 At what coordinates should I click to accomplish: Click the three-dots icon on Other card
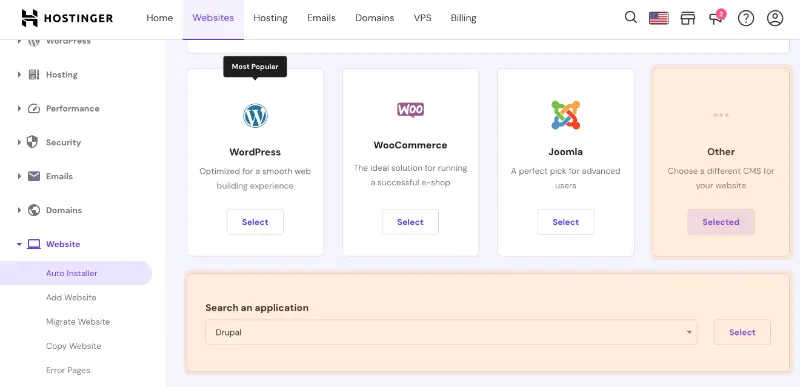coord(721,115)
